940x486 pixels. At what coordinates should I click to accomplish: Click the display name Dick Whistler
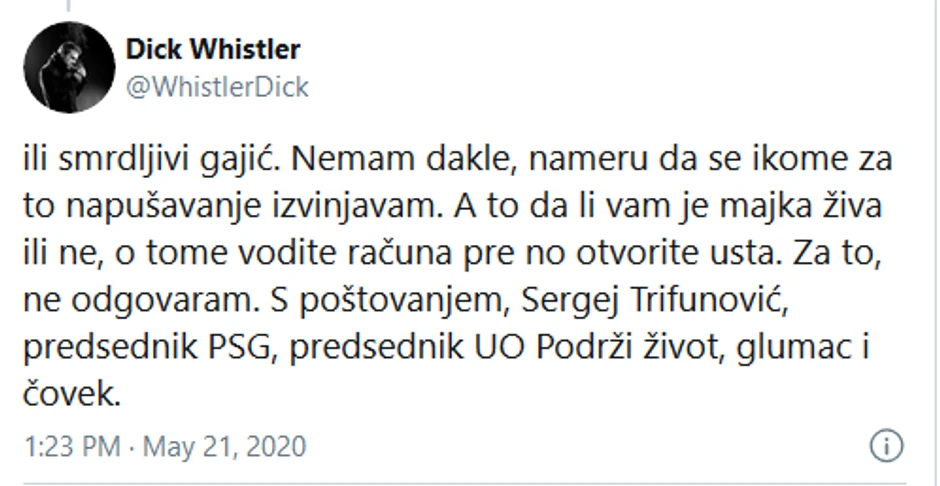pos(214,50)
